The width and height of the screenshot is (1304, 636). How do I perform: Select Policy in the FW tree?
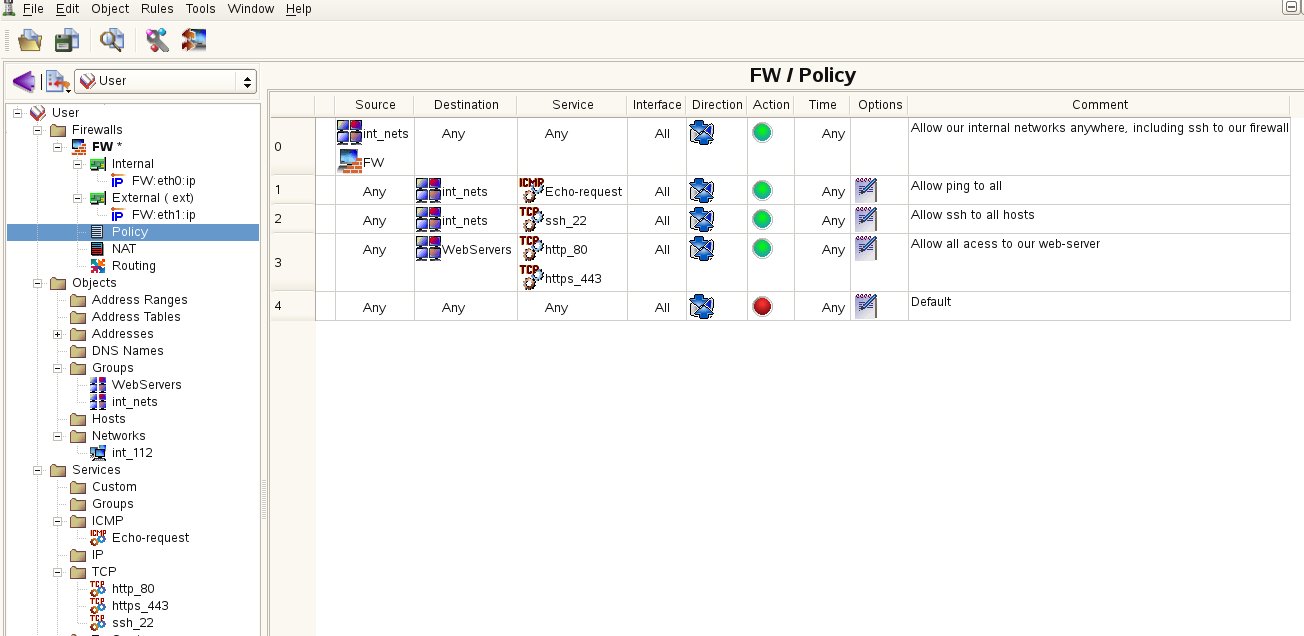pos(132,232)
